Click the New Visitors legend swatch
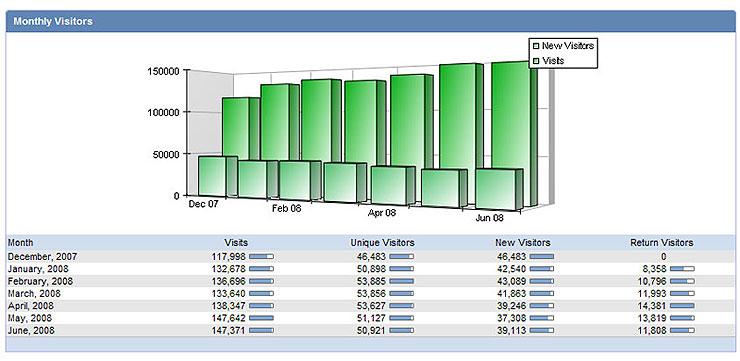 point(536,46)
